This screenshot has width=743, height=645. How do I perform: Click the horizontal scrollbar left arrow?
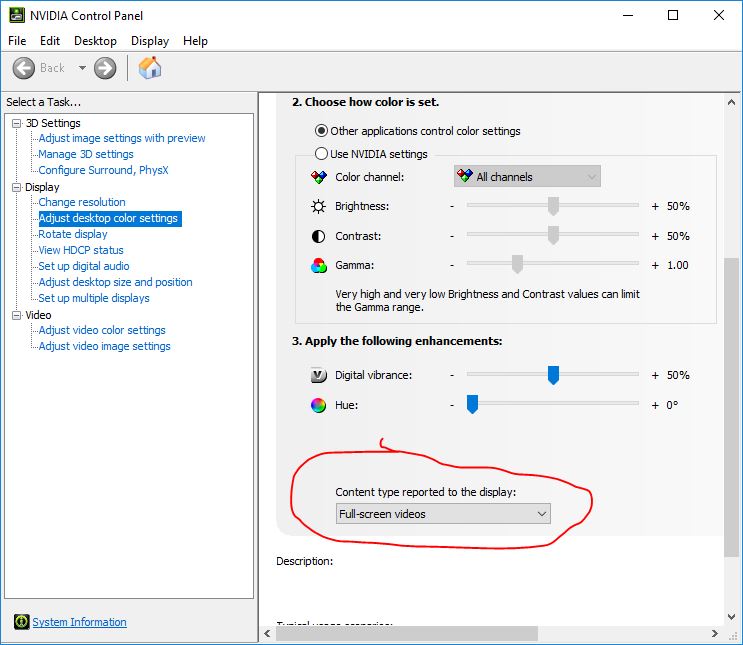(x=267, y=634)
